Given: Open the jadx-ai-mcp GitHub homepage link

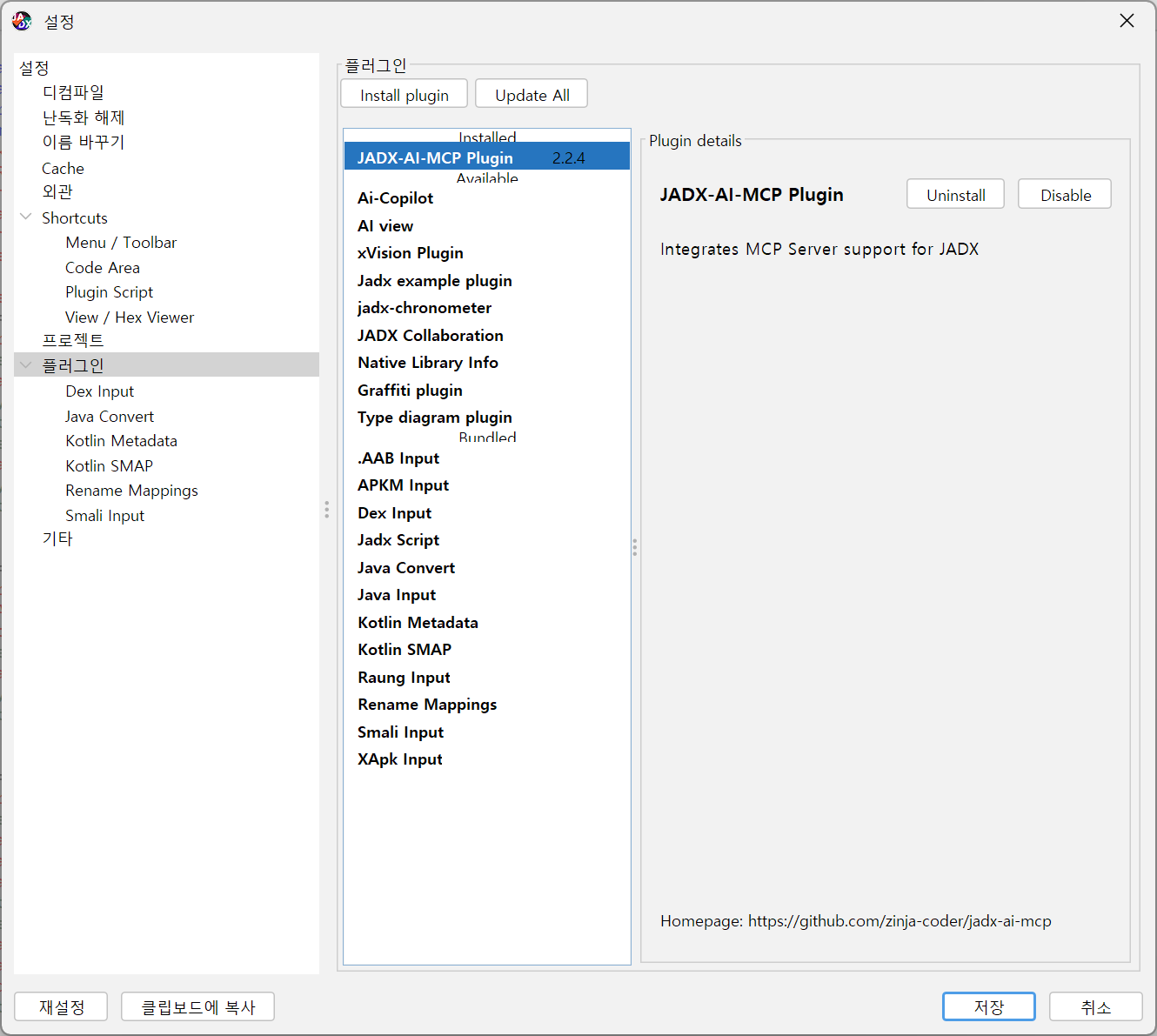Looking at the screenshot, I should tap(900, 921).
